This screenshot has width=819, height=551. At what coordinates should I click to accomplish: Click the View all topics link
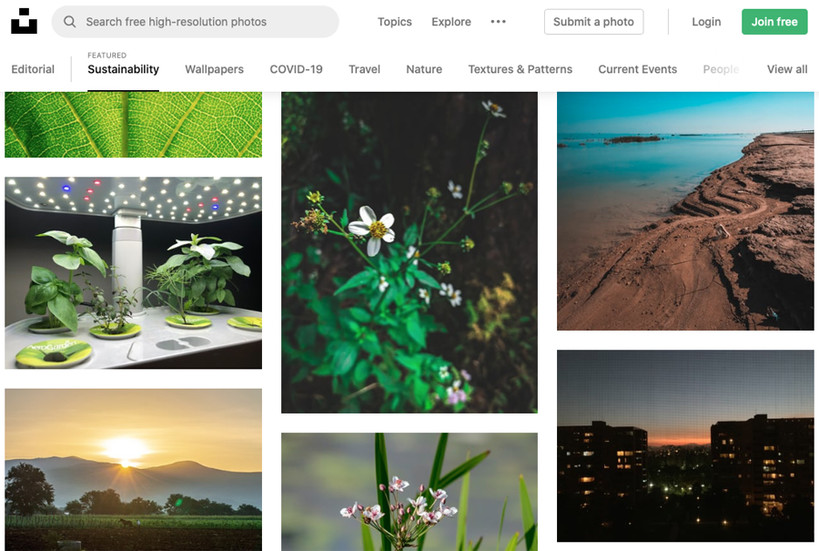[x=787, y=69]
